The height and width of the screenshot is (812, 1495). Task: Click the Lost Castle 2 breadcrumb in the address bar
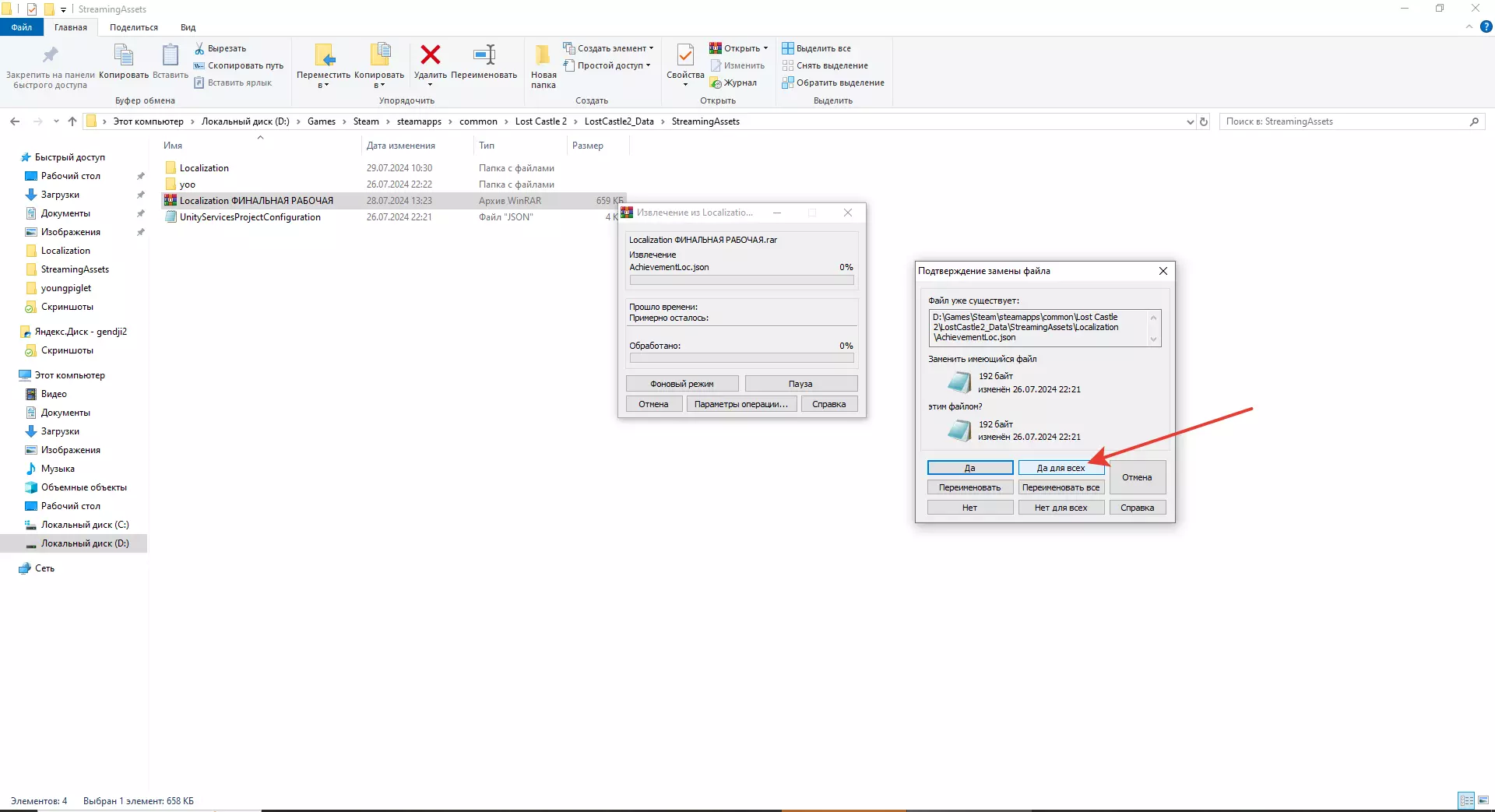click(x=540, y=121)
